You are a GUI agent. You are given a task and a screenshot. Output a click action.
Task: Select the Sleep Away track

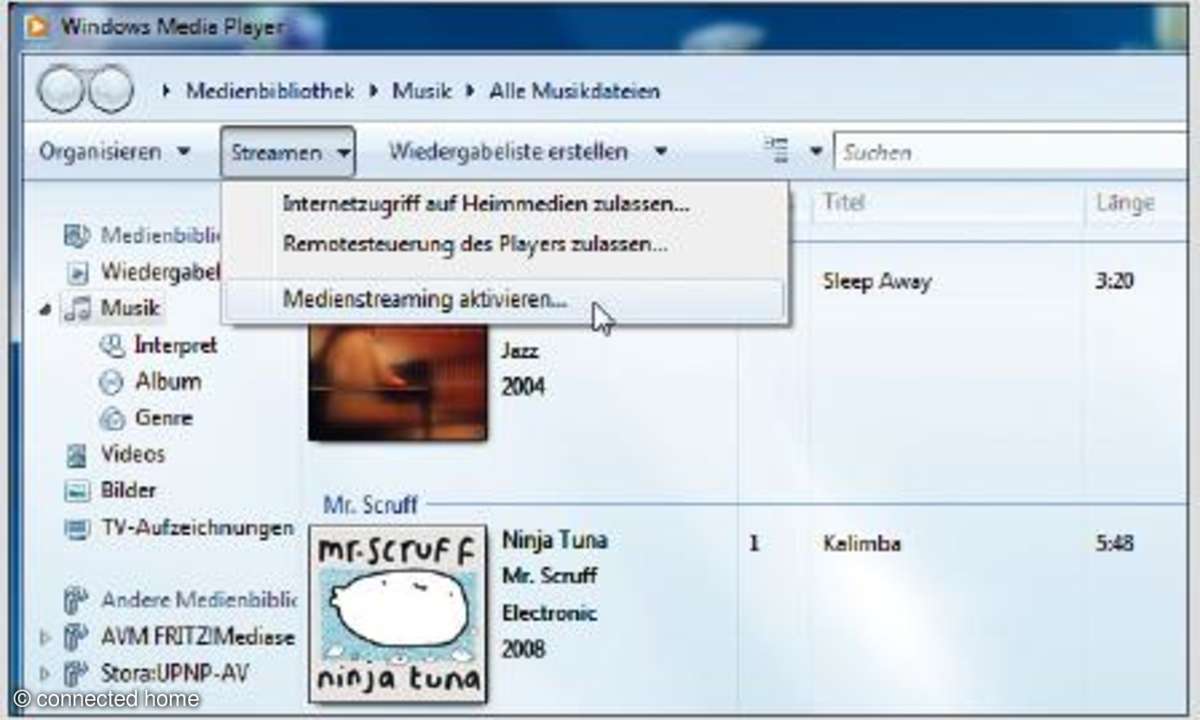click(x=876, y=282)
